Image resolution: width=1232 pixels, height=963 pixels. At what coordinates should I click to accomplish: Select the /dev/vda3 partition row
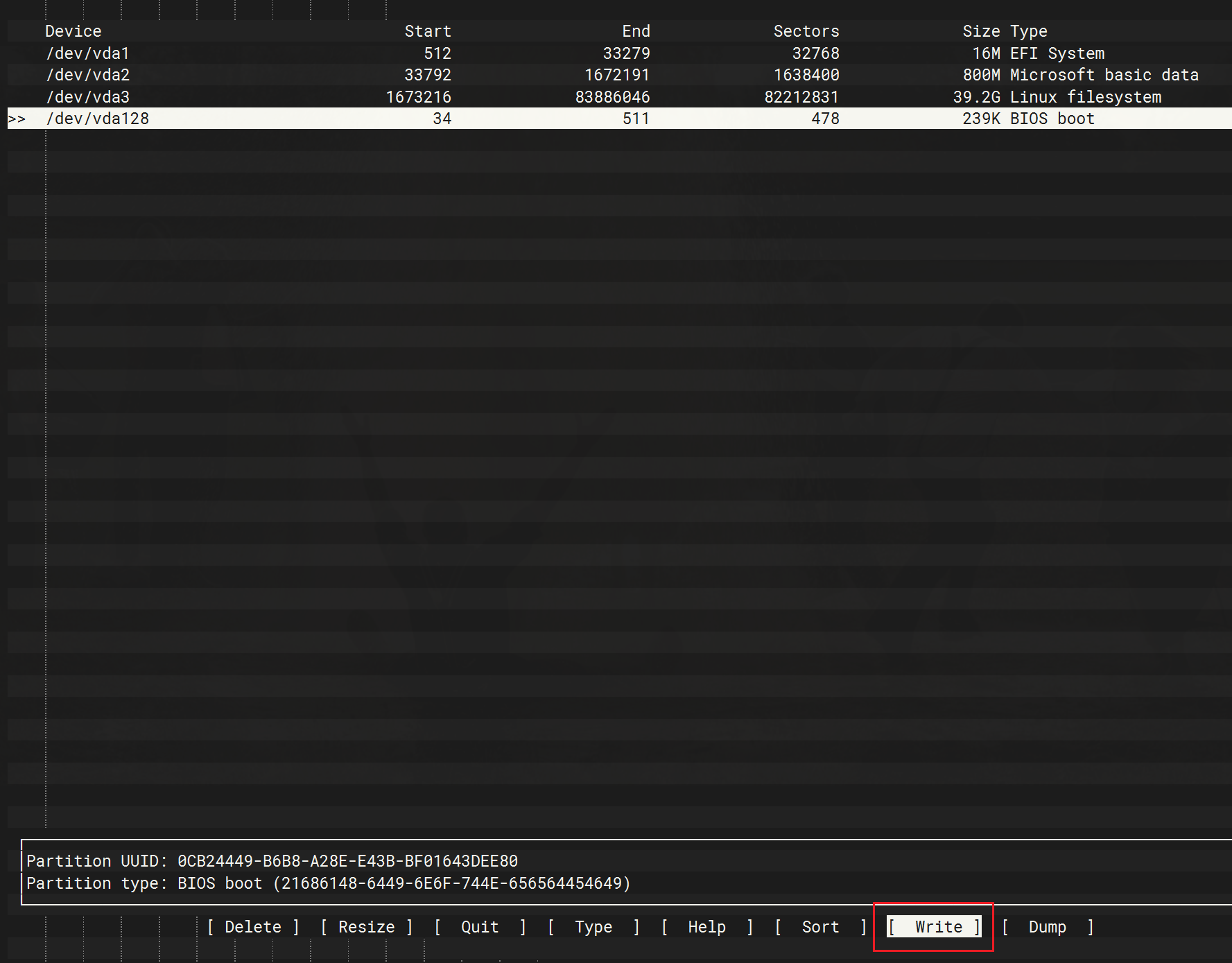[x=88, y=97]
